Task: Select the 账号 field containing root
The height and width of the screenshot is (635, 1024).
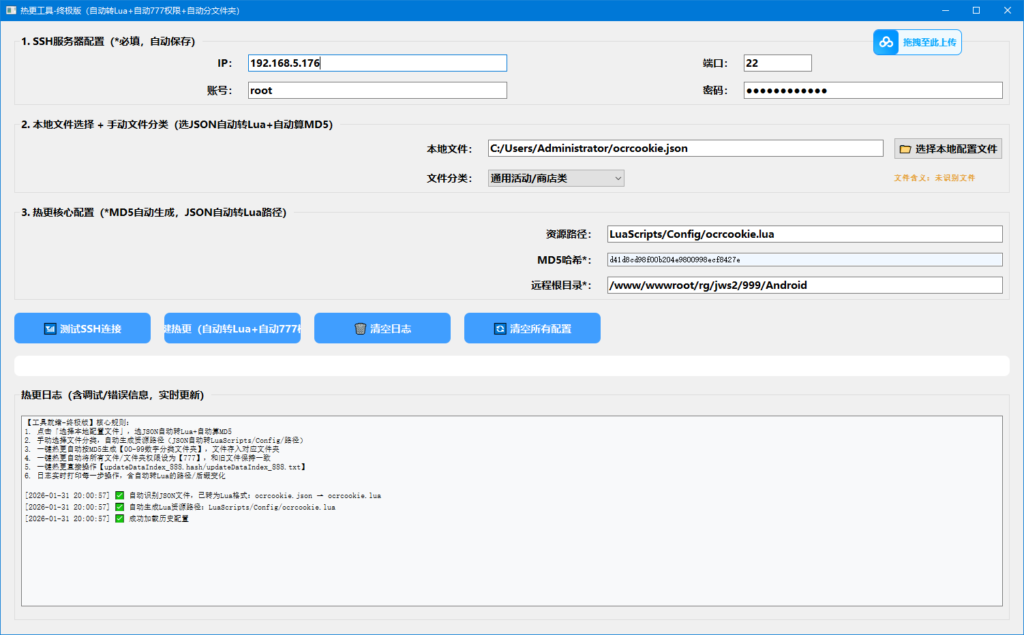Action: pos(377,91)
